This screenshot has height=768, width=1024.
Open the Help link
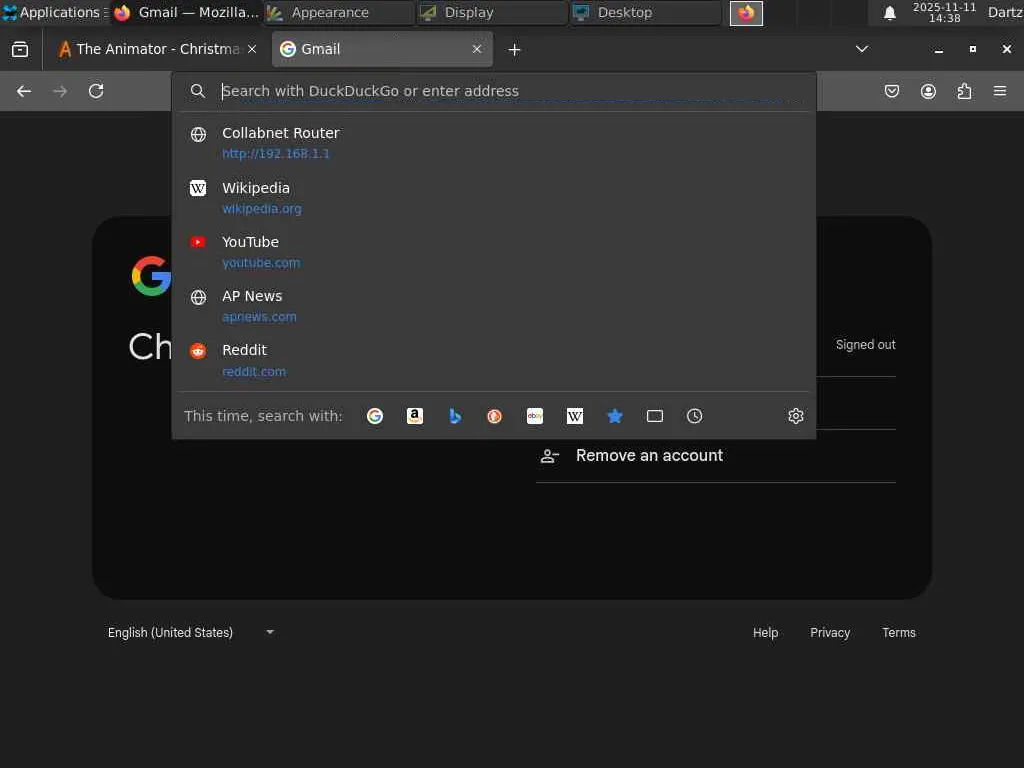point(765,632)
